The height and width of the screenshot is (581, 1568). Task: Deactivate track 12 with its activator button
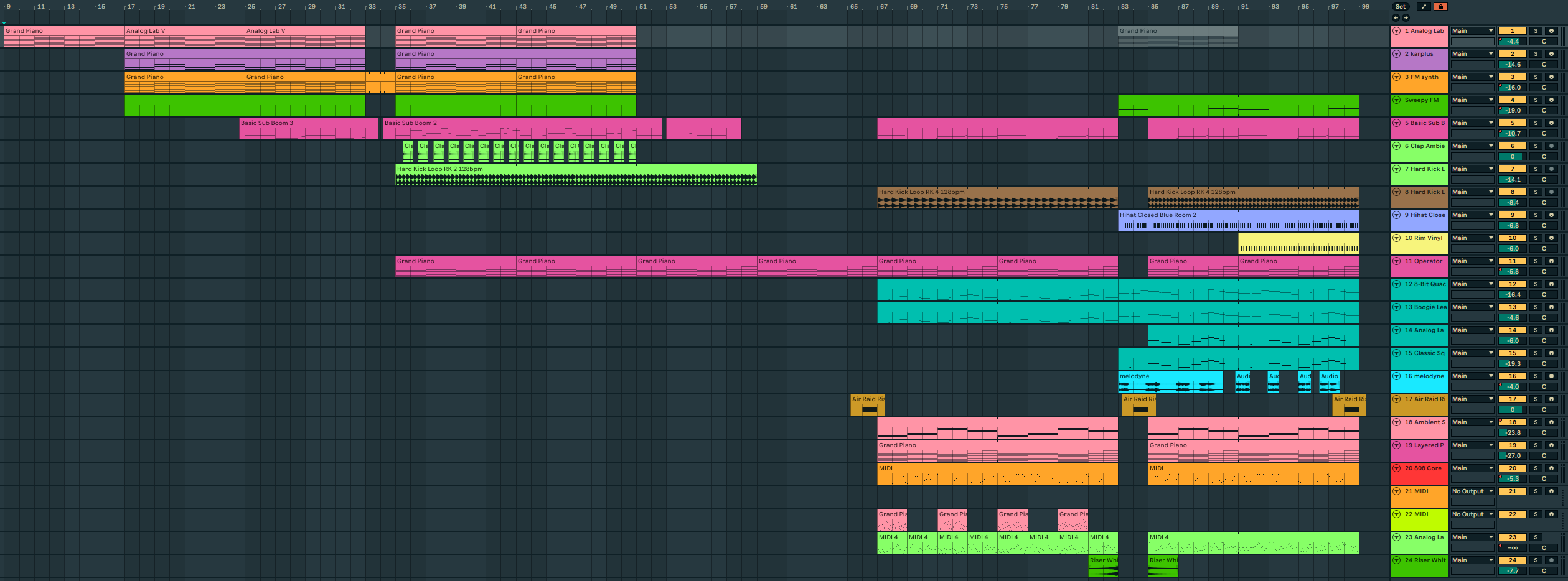[x=1512, y=284]
